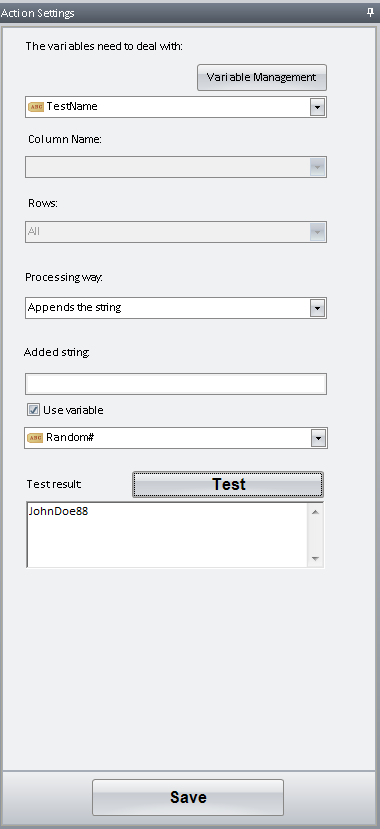Screen dimensions: 380x829
Task: Open Variable Management
Action: click(262, 77)
